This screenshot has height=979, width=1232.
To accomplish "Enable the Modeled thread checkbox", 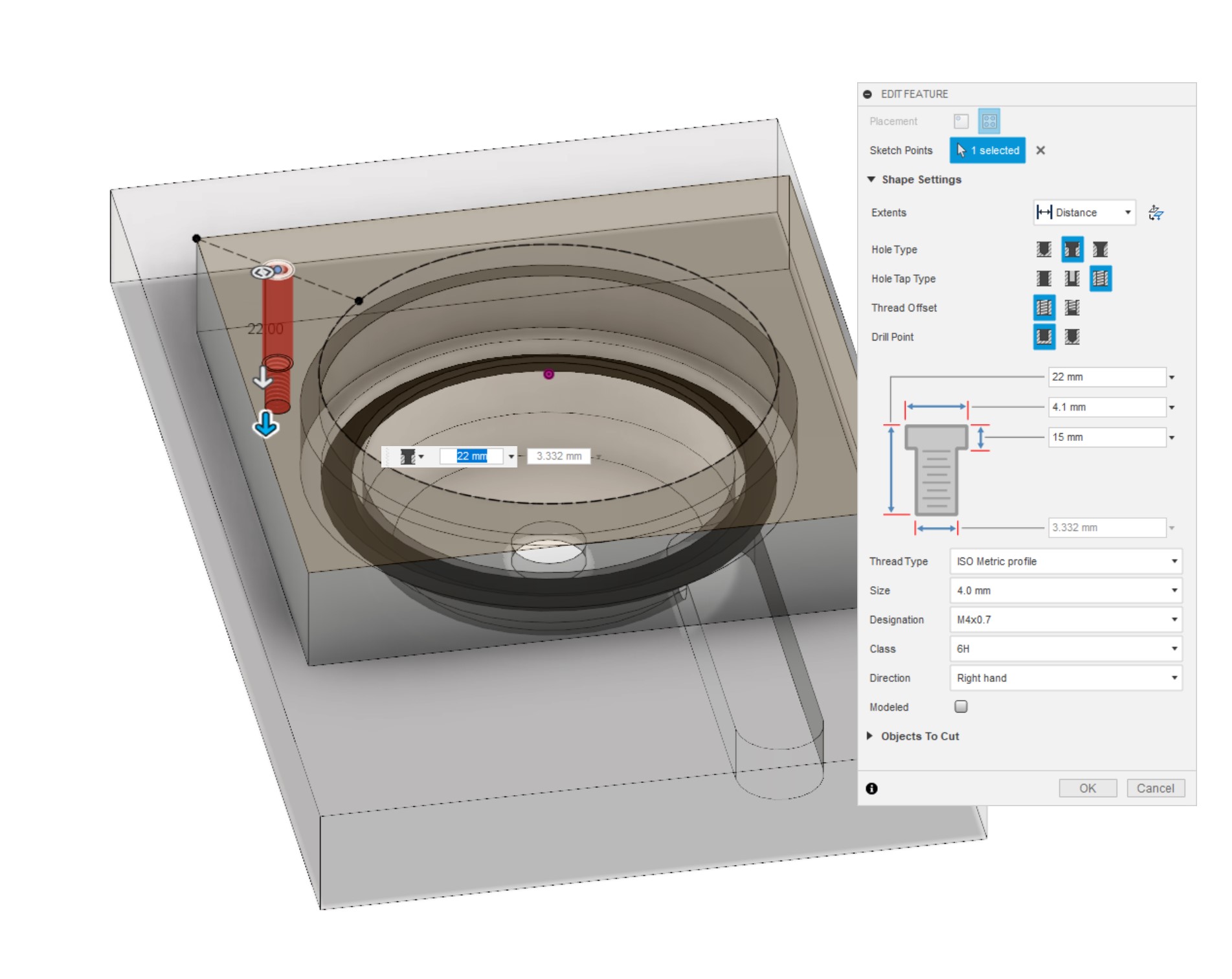I will 961,706.
